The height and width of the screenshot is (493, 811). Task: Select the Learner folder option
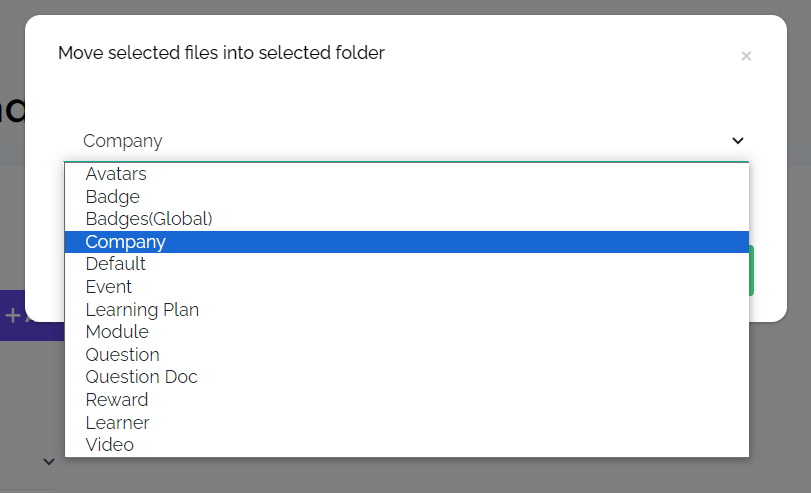[x=118, y=423]
